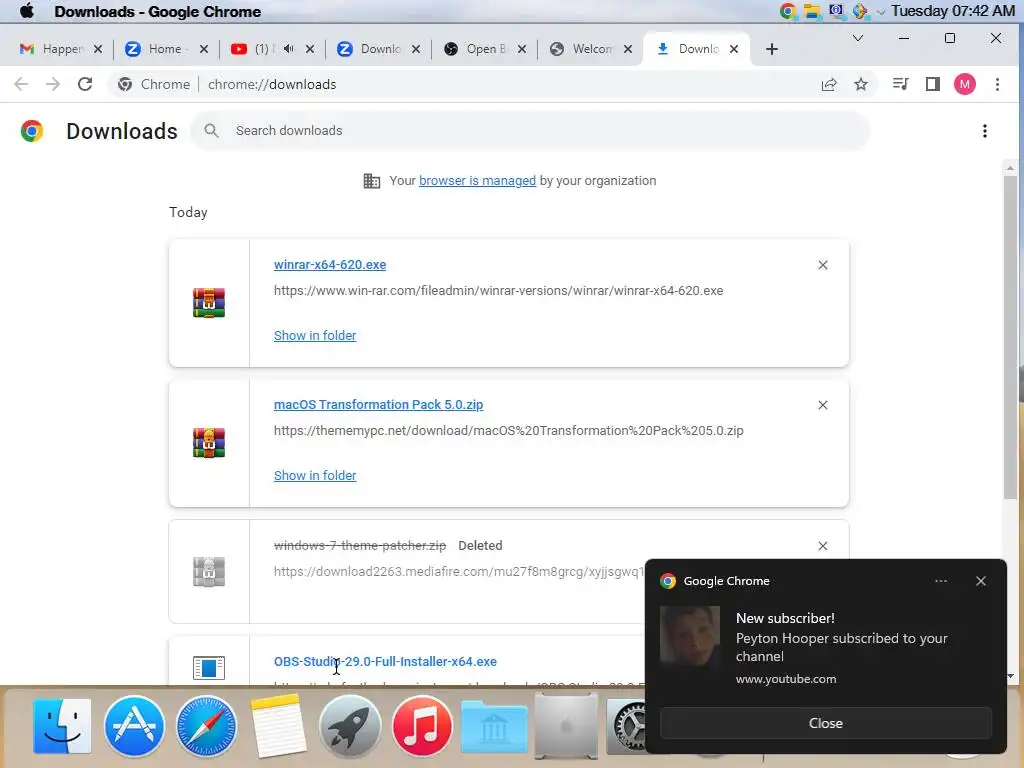Open Launchpad rocket icon in dock
Screen dimensions: 1024x768
tap(350, 726)
